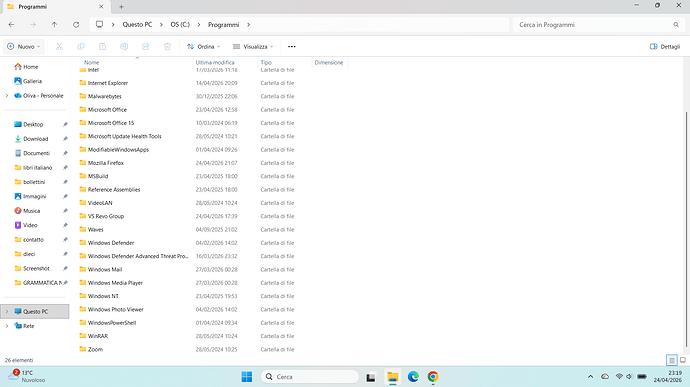
Task: Open Galleria in navigation pane
Action: tap(28, 81)
